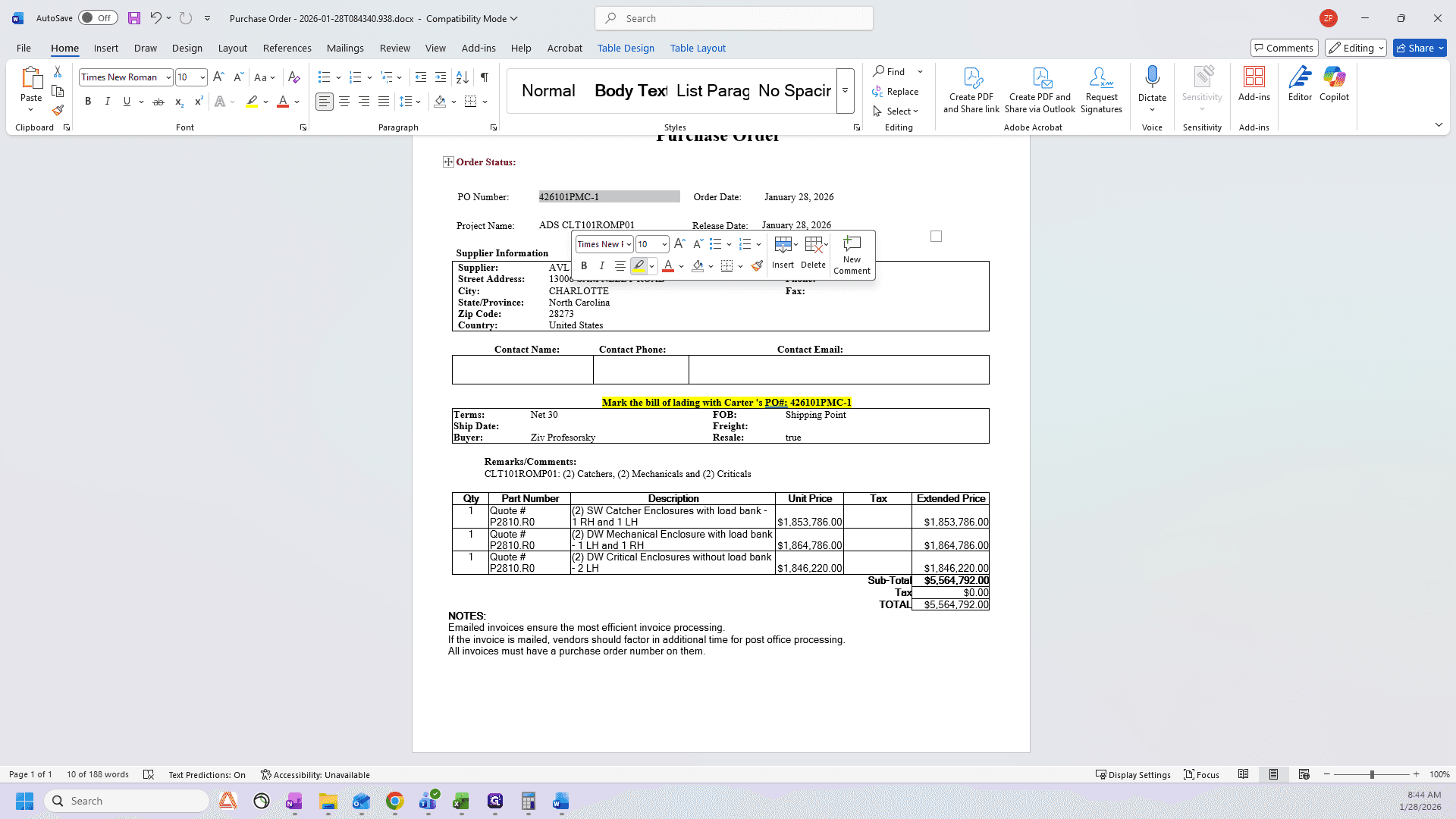This screenshot has height=819, width=1456.
Task: Click the Increase Indent icon
Action: click(x=441, y=77)
